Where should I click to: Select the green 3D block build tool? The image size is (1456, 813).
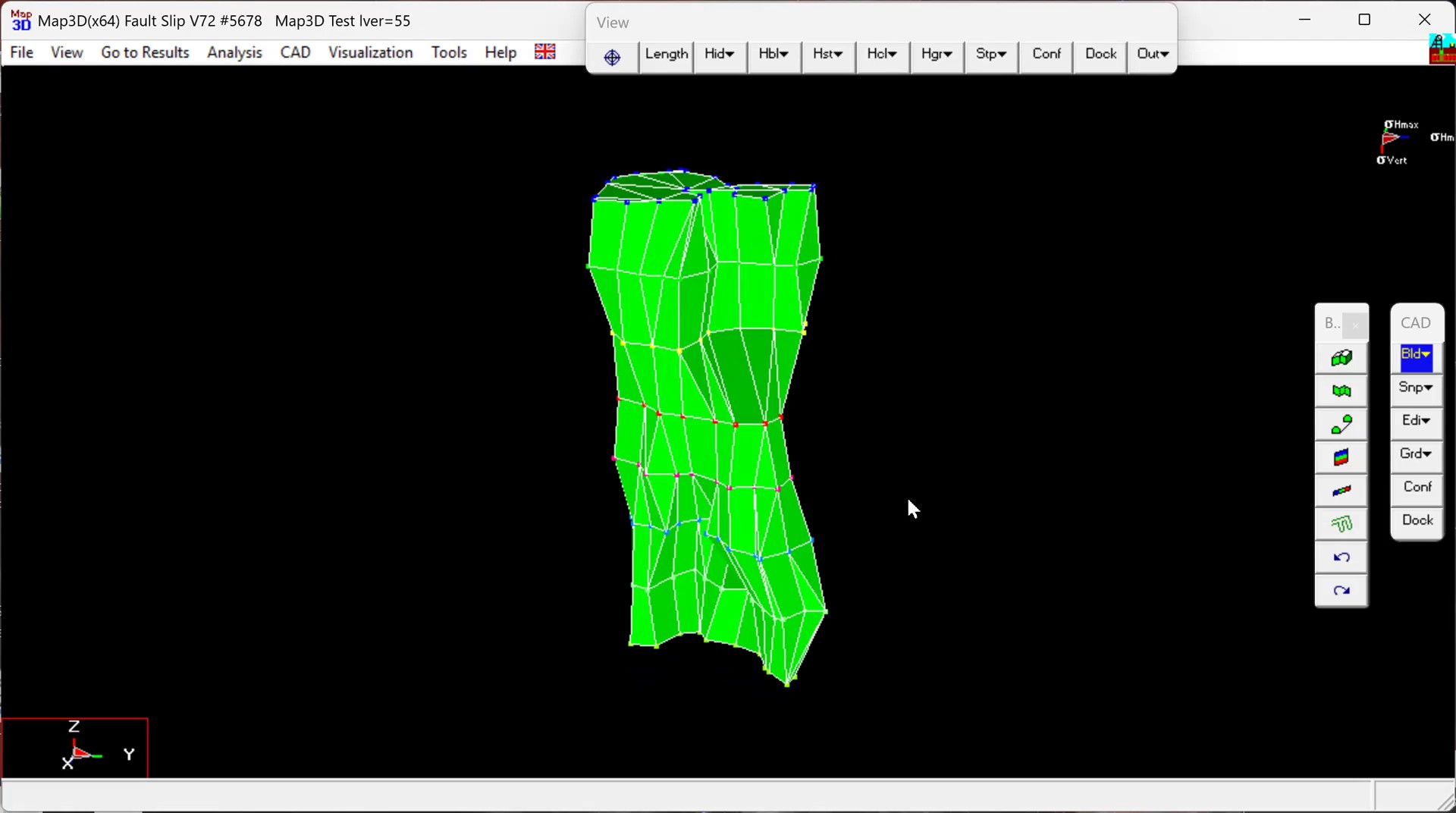click(1341, 358)
